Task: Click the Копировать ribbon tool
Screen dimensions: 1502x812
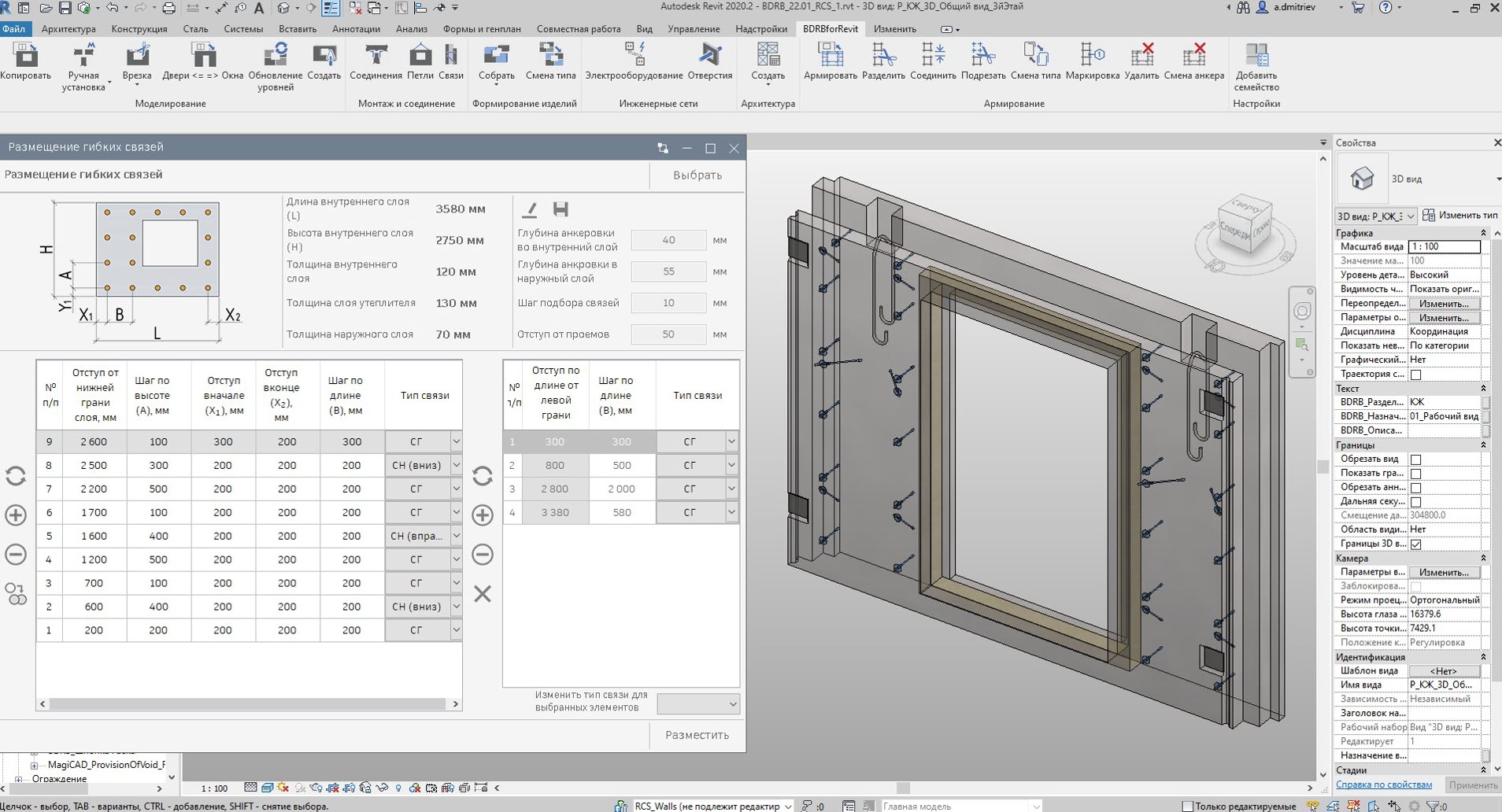Action: (x=26, y=61)
